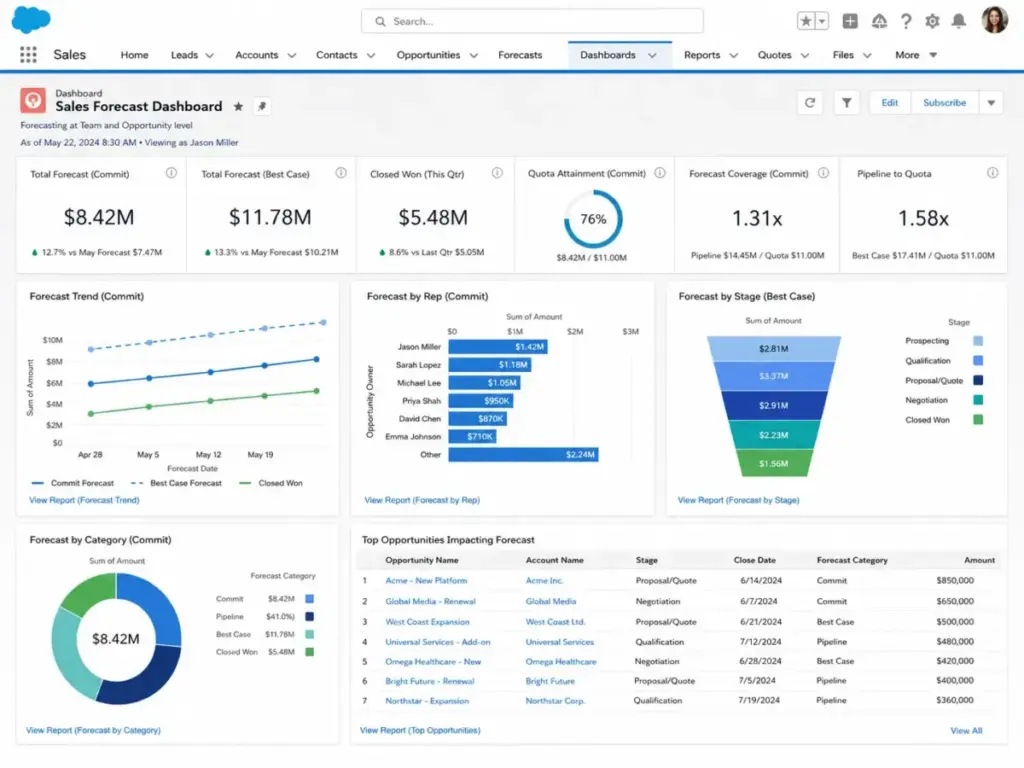
Task: Refresh the dashboard
Action: [810, 103]
